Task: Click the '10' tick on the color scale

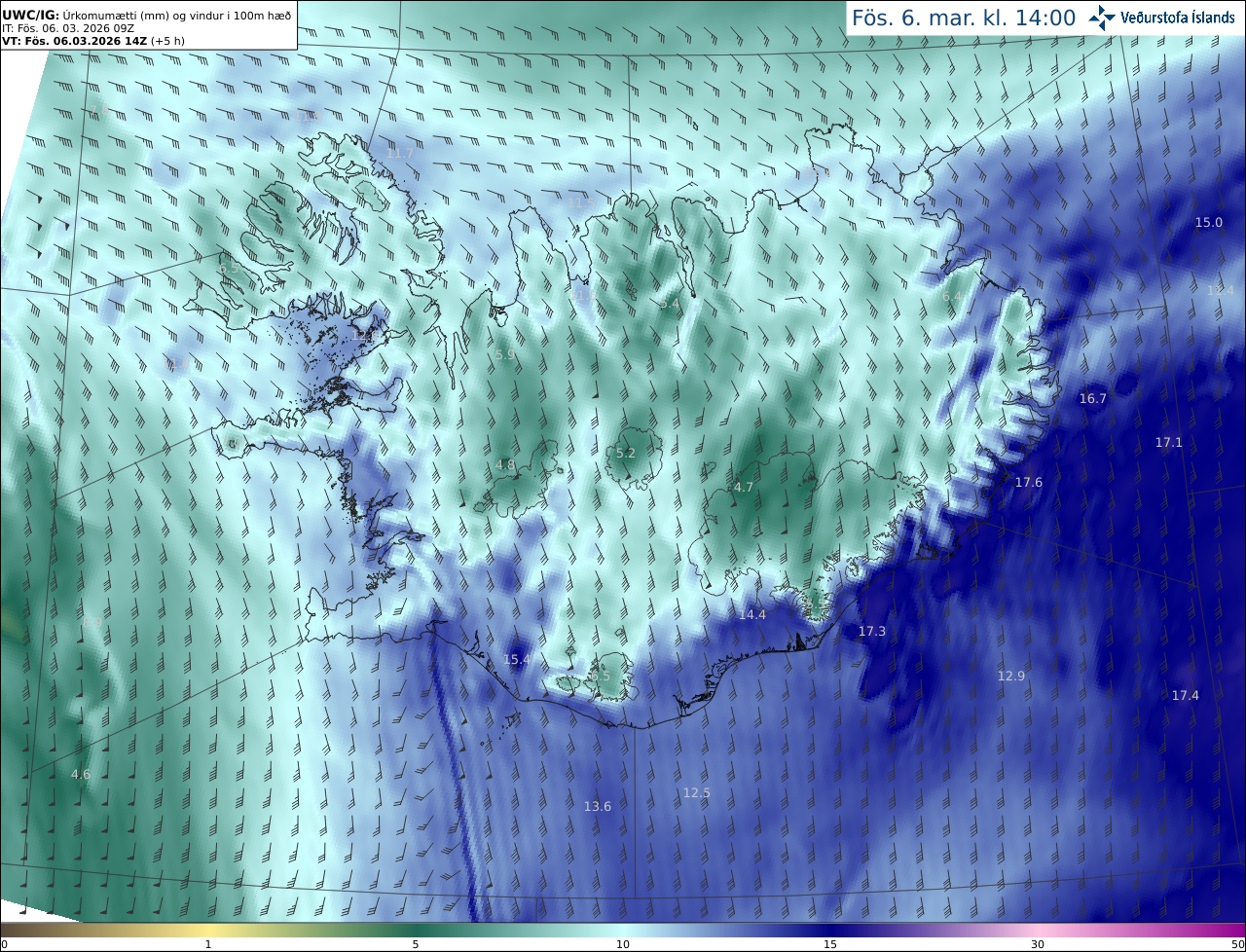Action: pyautogui.click(x=623, y=944)
